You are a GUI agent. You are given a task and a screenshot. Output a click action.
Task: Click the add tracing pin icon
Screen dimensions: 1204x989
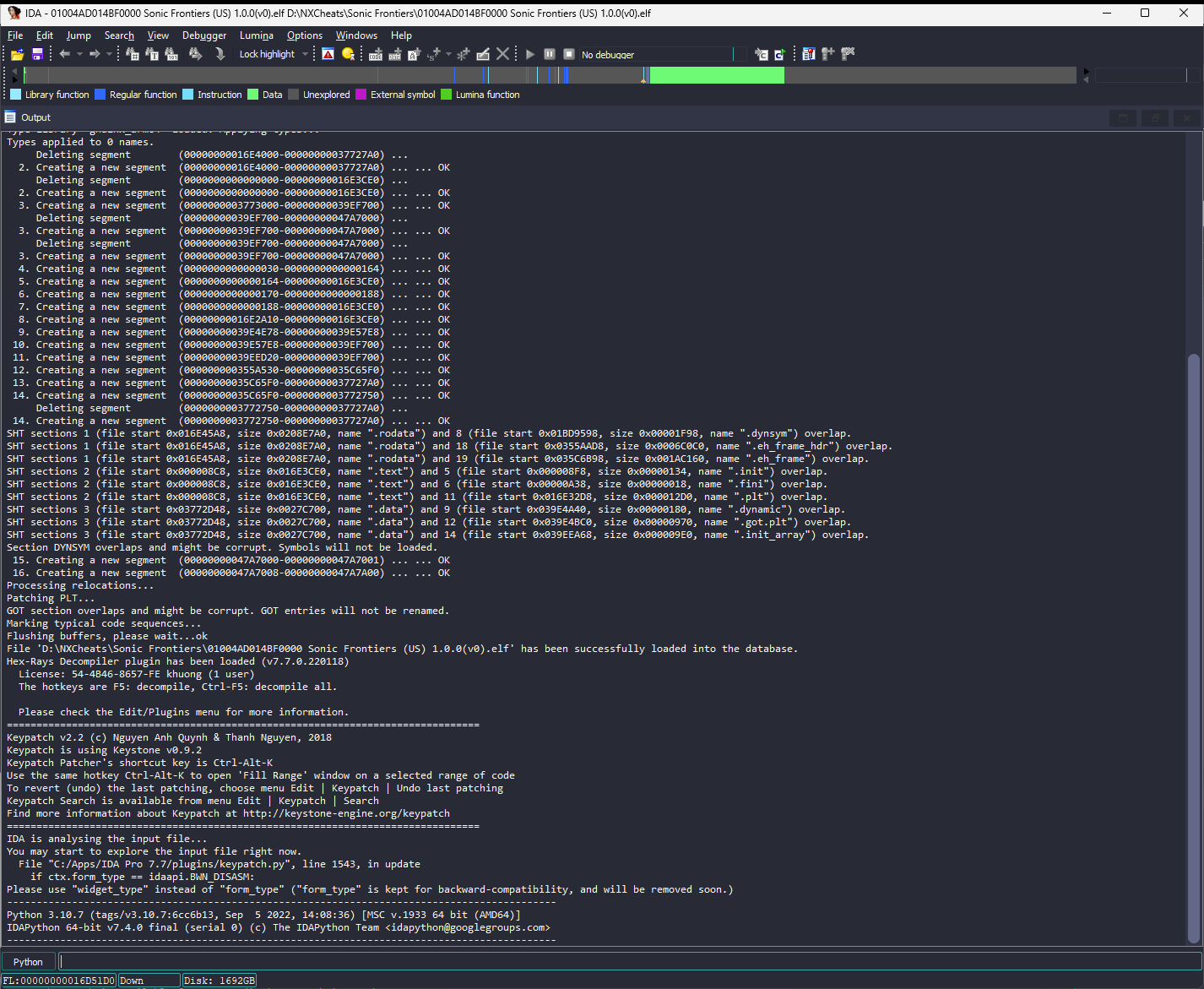828,54
